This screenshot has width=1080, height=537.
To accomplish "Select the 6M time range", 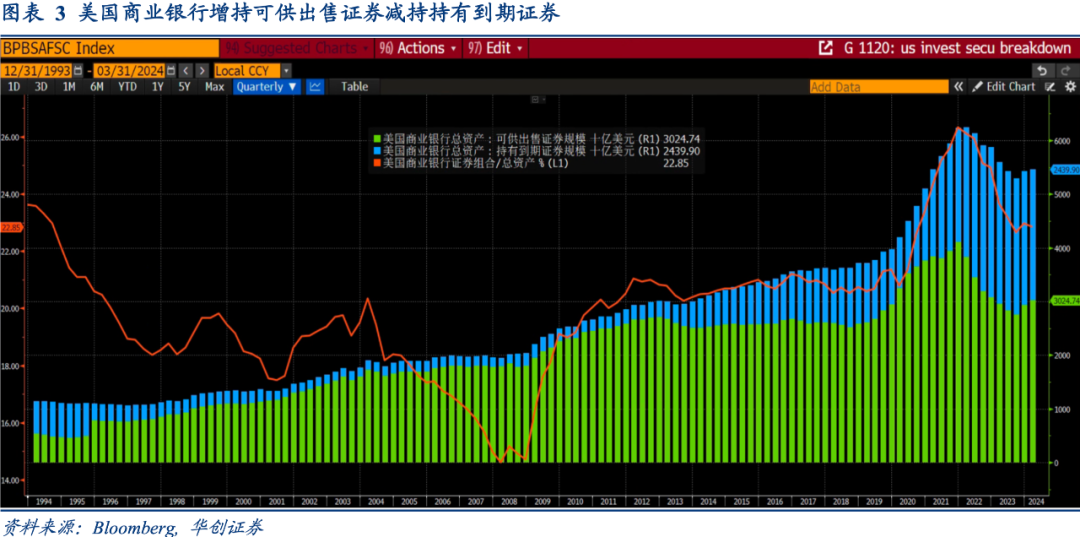I will 96,87.
